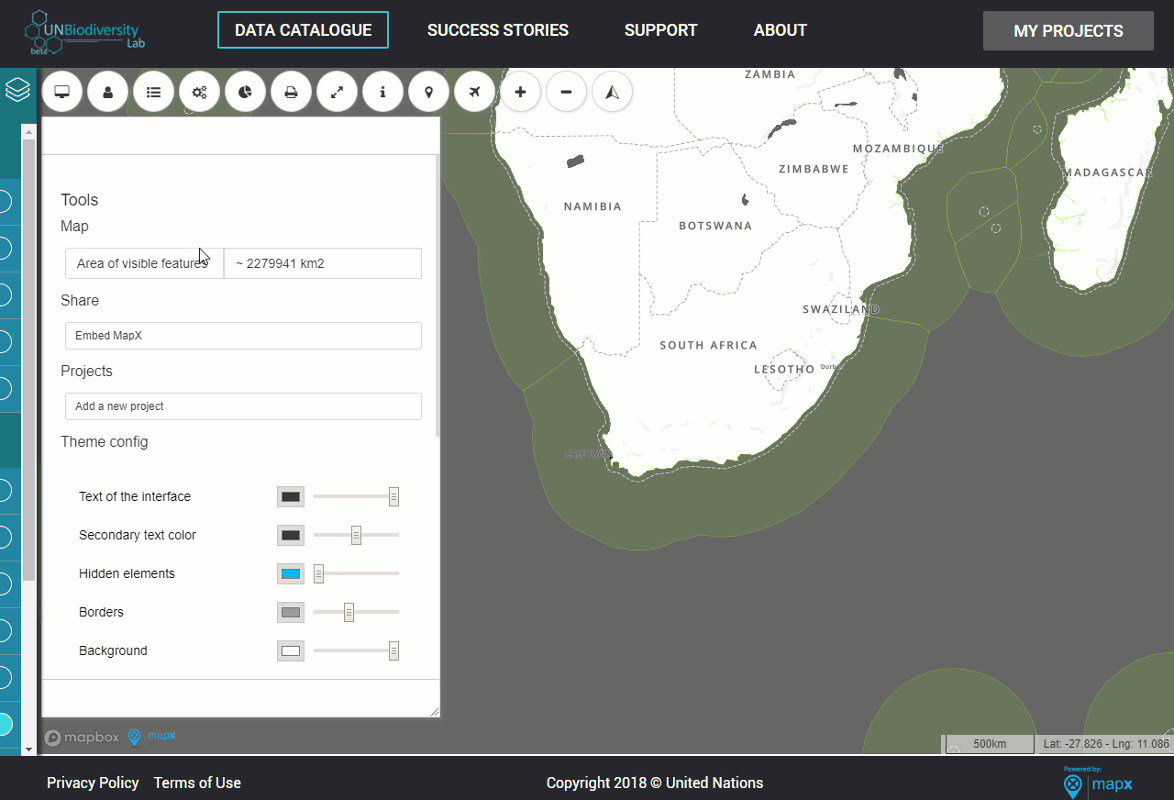Click the north arrow compass icon
The image size is (1174, 800).
tap(612, 92)
